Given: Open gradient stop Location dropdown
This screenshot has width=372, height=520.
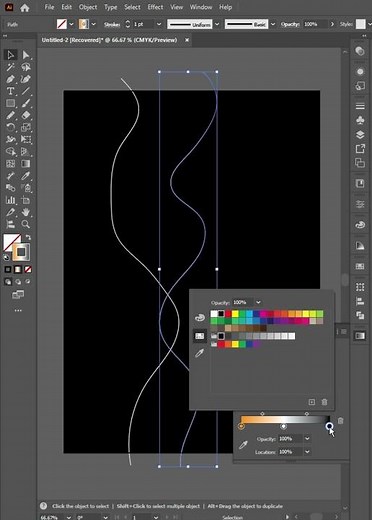Looking at the screenshot, I should 307,452.
